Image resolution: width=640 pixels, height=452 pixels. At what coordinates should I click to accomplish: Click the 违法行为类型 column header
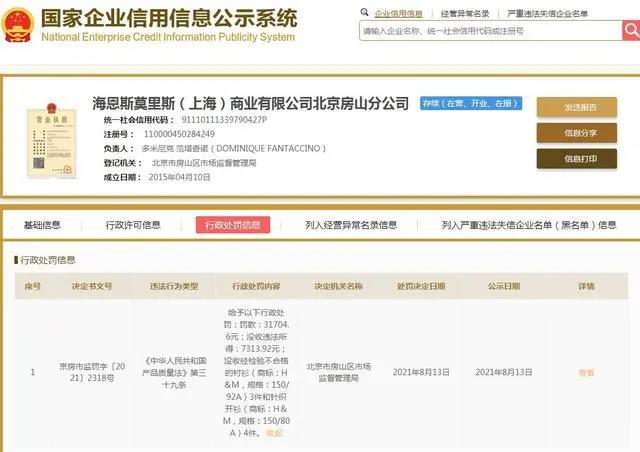(x=174, y=286)
